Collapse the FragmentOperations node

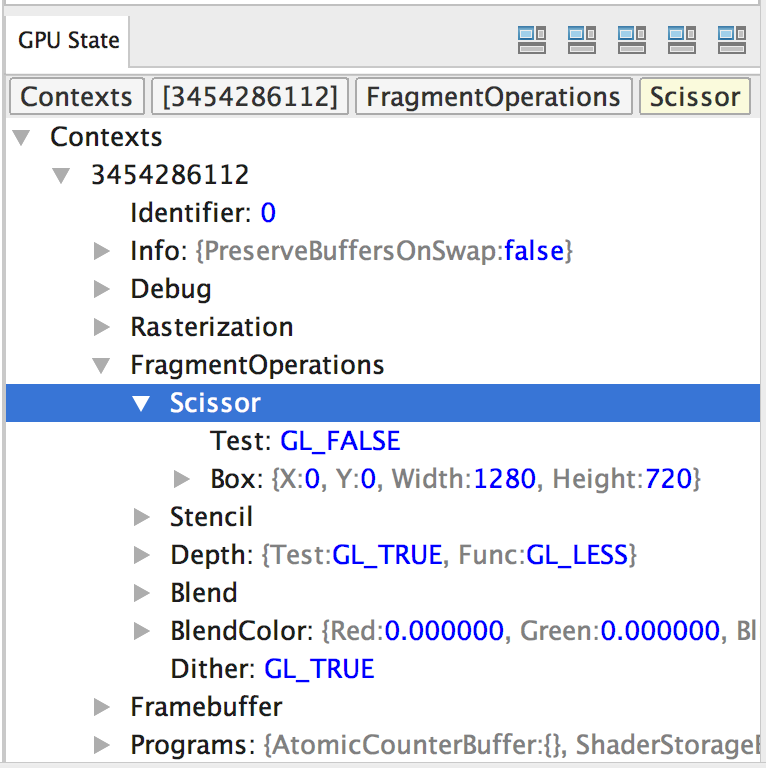(x=101, y=365)
